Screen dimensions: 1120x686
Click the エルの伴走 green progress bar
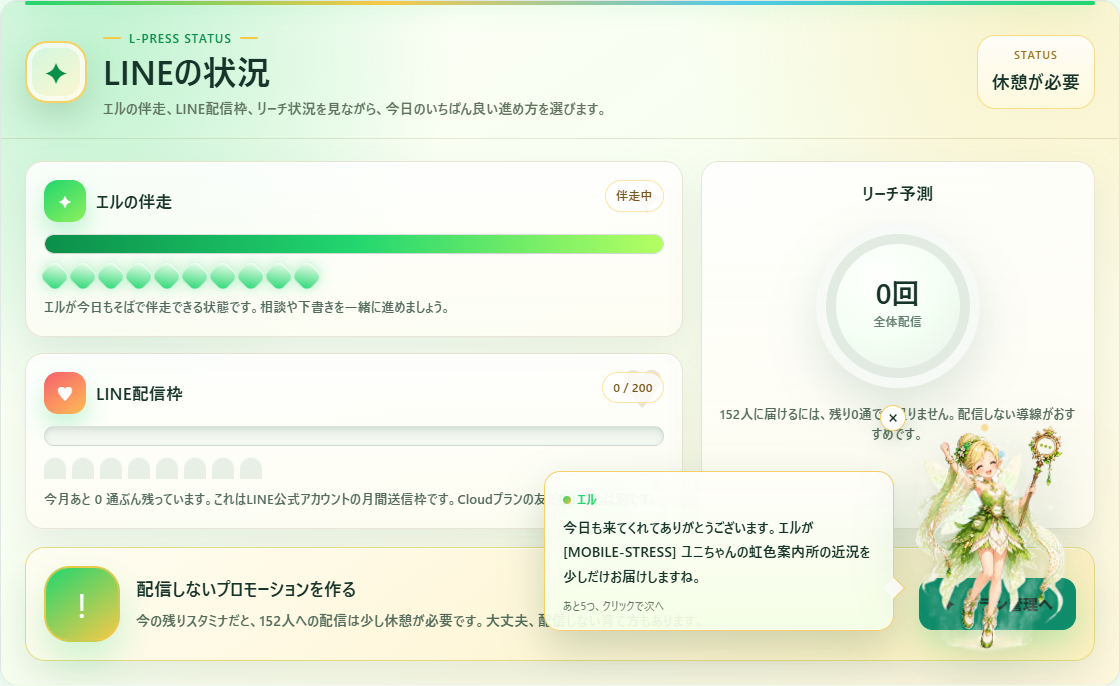click(x=354, y=244)
